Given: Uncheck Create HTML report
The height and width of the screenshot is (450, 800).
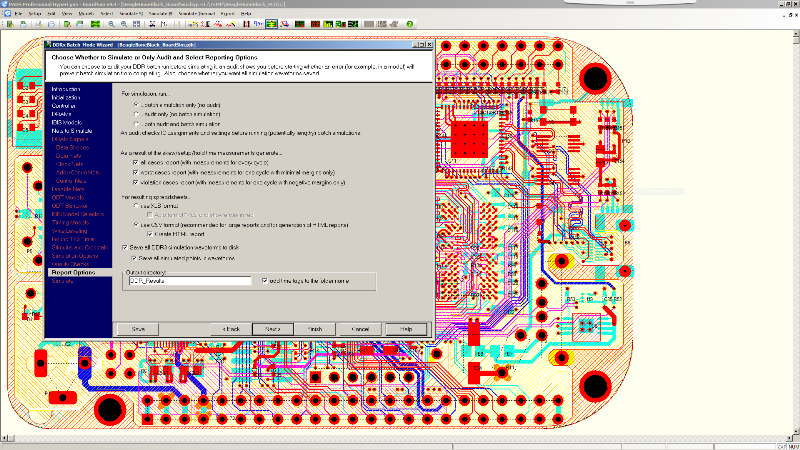Looking at the screenshot, I should (150, 234).
